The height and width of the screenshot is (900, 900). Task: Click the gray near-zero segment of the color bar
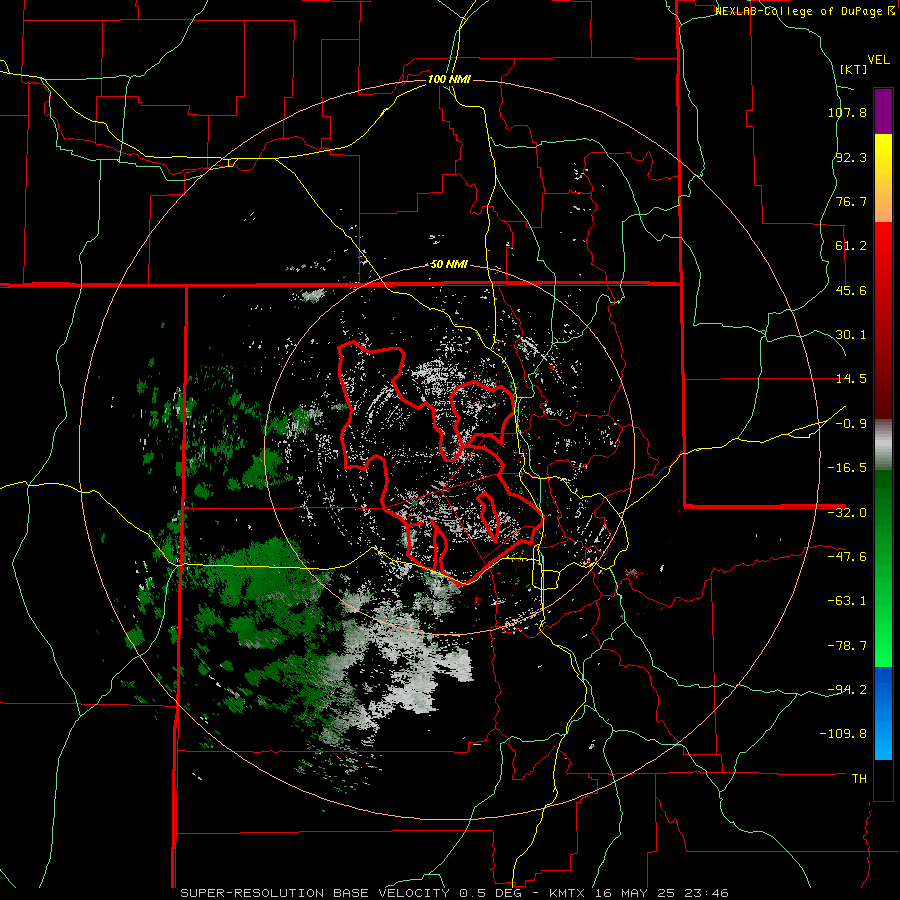click(883, 445)
